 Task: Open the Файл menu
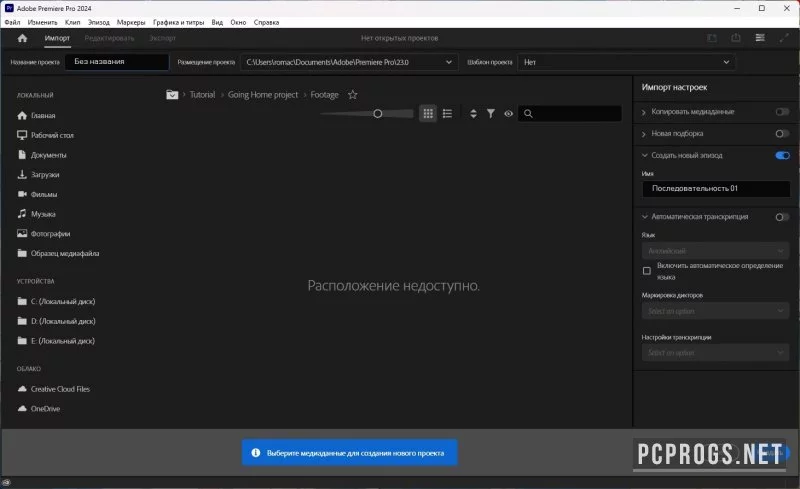pos(13,22)
